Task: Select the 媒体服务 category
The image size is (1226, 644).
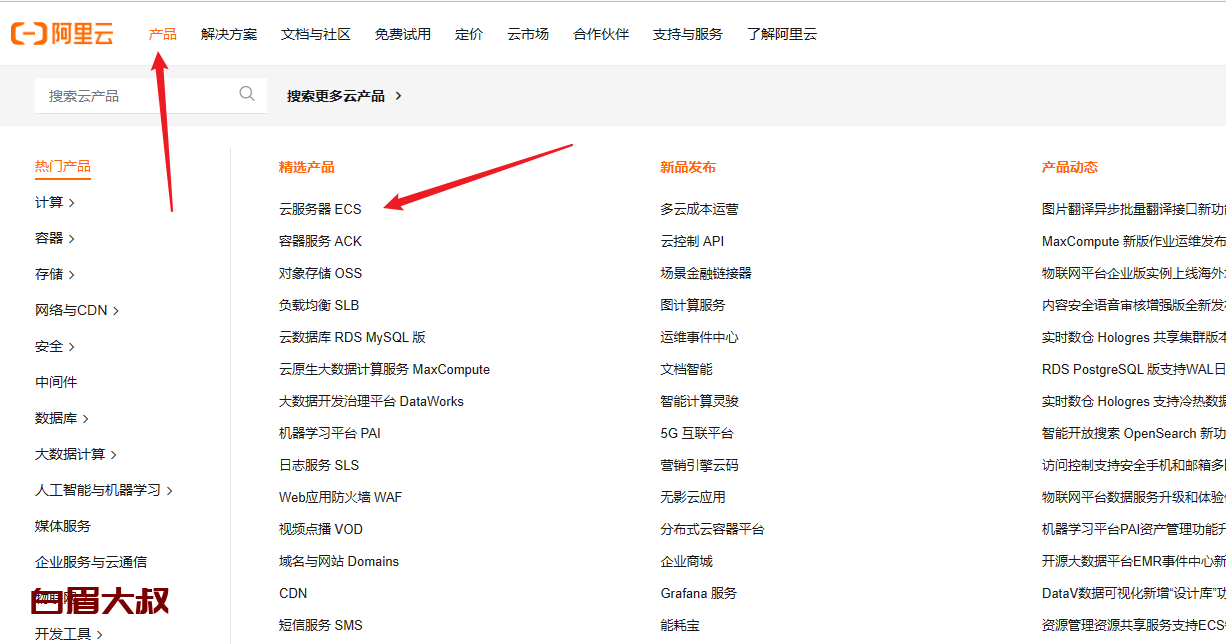Action: click(x=63, y=526)
